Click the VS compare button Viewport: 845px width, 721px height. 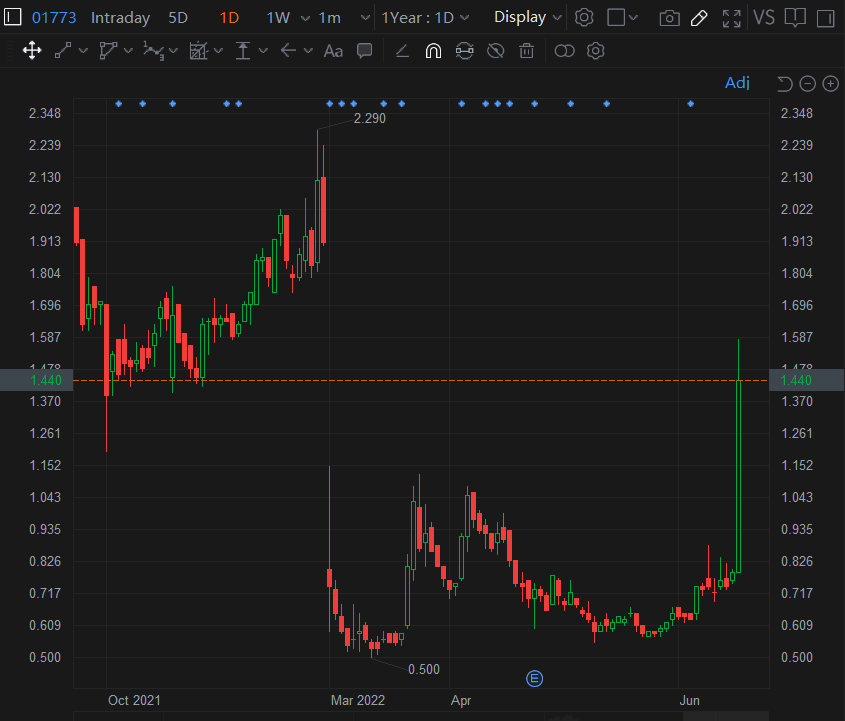tap(764, 18)
